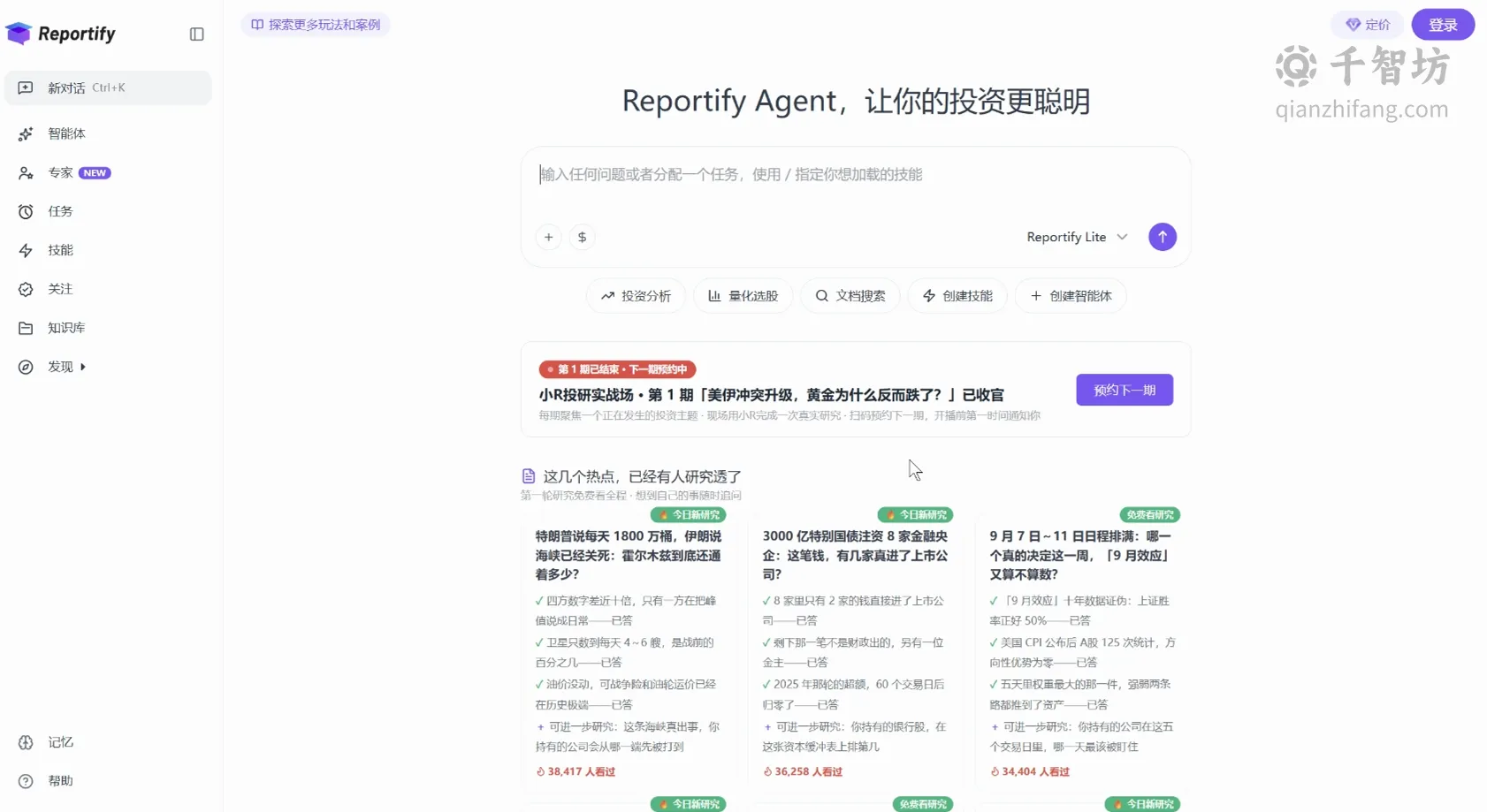
Task: Expand the 发现 submenu arrow
Action: [83, 367]
